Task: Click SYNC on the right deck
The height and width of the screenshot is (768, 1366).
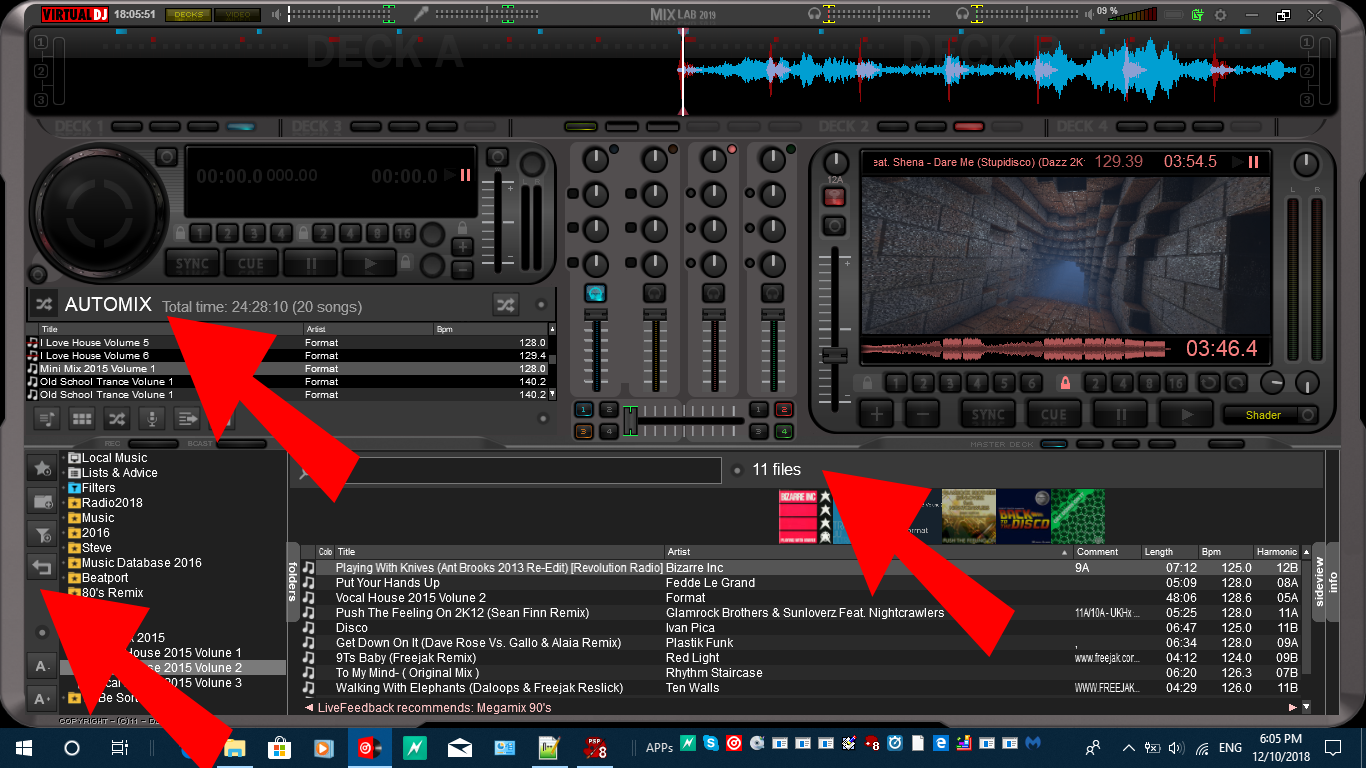Action: coord(988,414)
